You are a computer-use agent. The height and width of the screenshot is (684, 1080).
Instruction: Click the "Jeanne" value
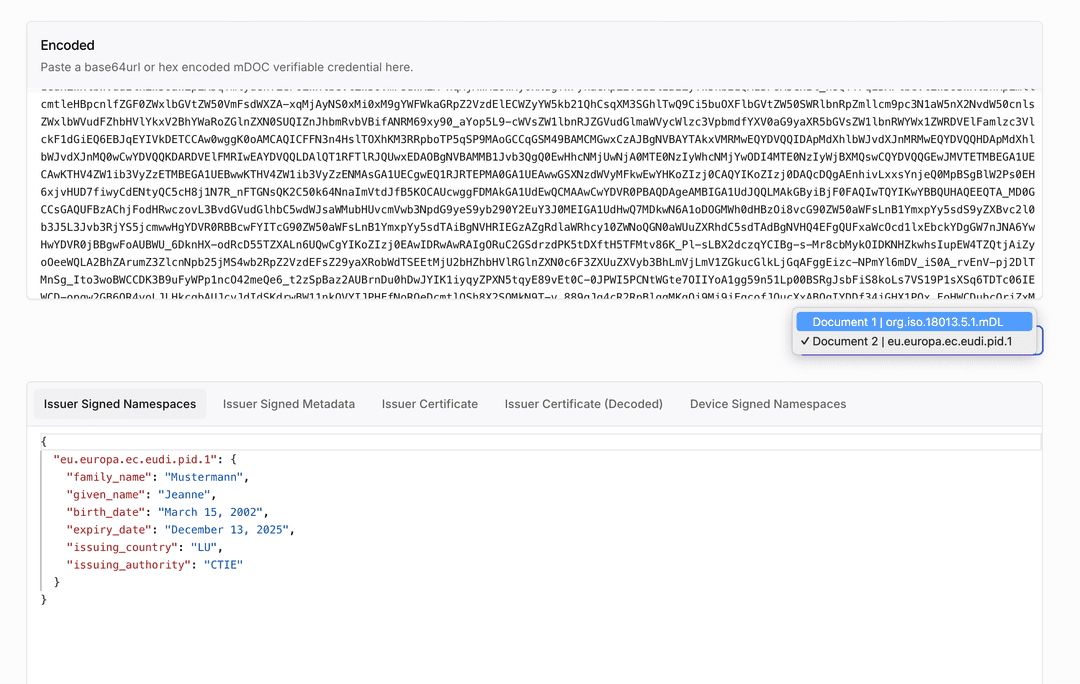click(184, 495)
